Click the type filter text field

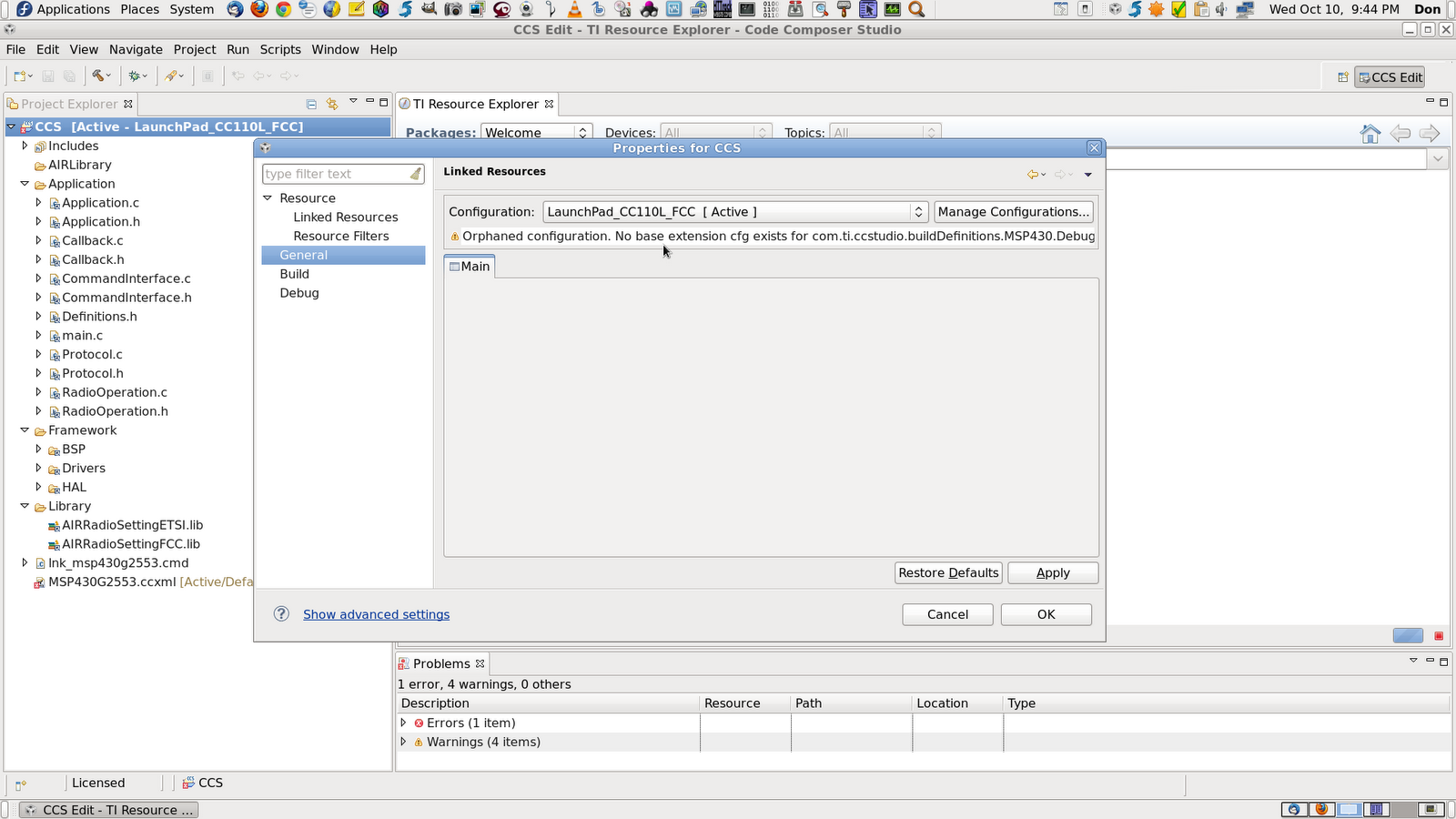coord(335,174)
